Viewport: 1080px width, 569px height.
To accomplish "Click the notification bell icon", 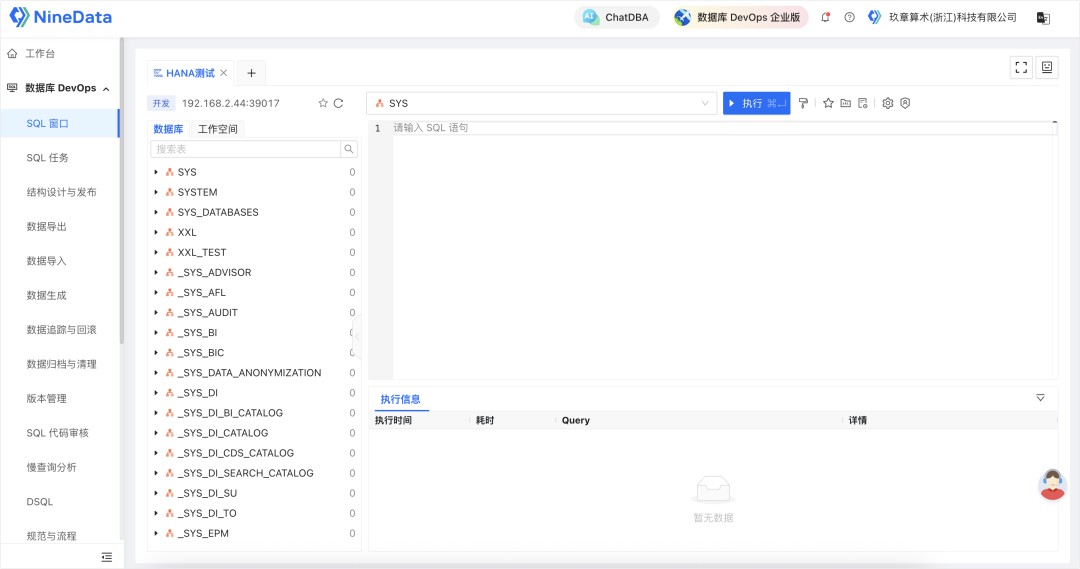I will (825, 17).
